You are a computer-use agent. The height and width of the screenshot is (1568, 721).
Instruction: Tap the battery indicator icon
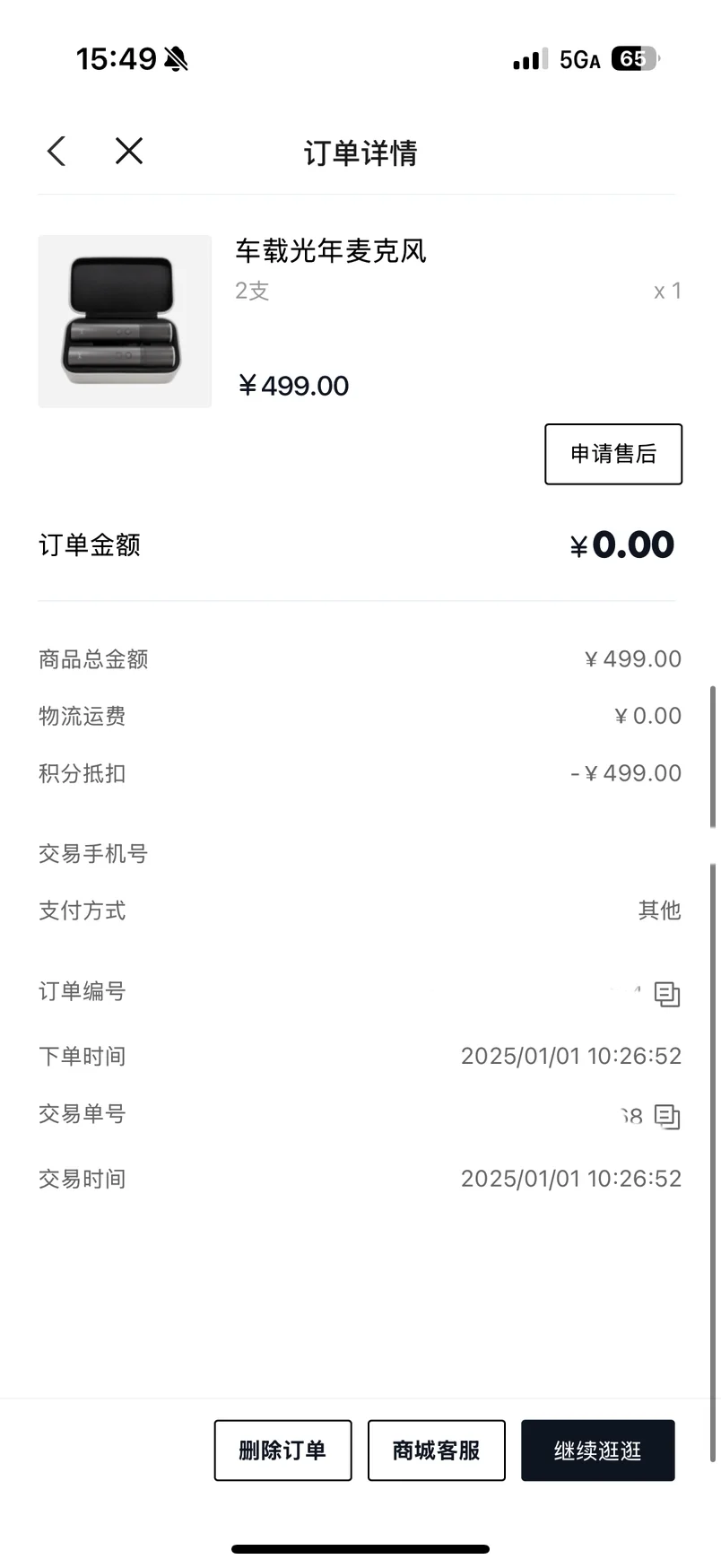point(635,59)
